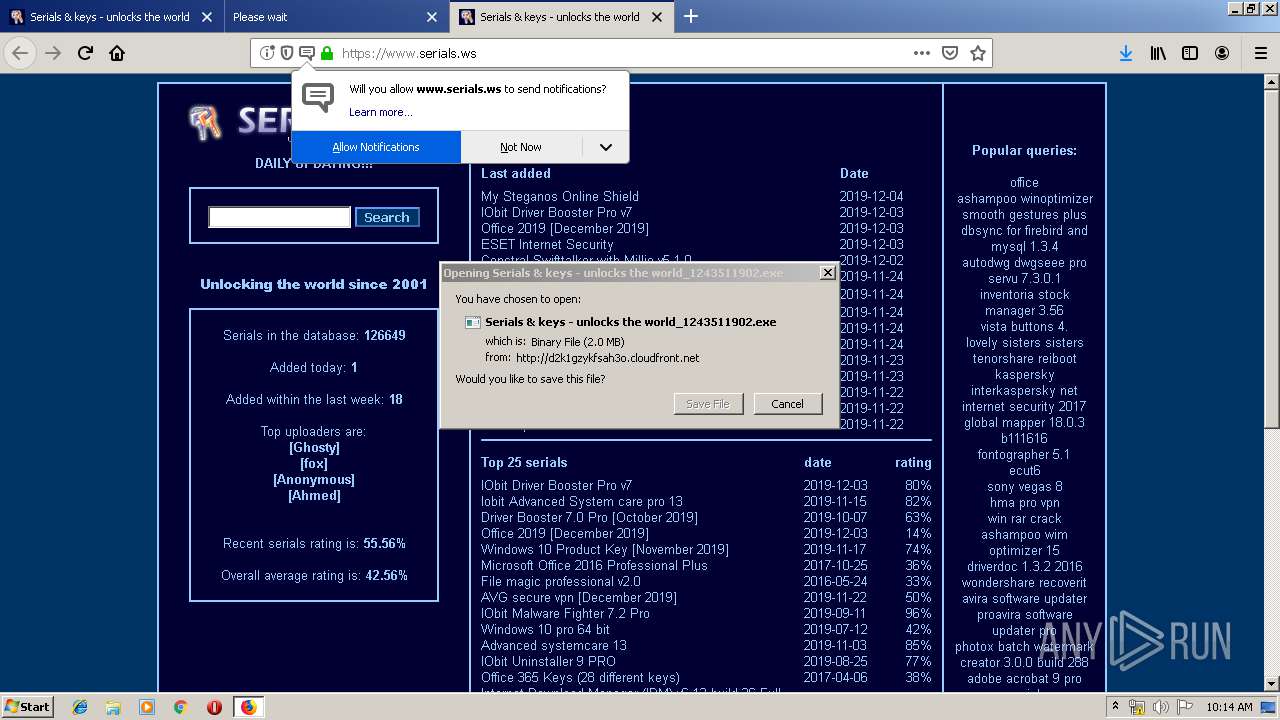Image resolution: width=1280 pixels, height=720 pixels.
Task: Open 'Microsoft Office 2016 Professional Plus'
Action: click(x=594, y=565)
